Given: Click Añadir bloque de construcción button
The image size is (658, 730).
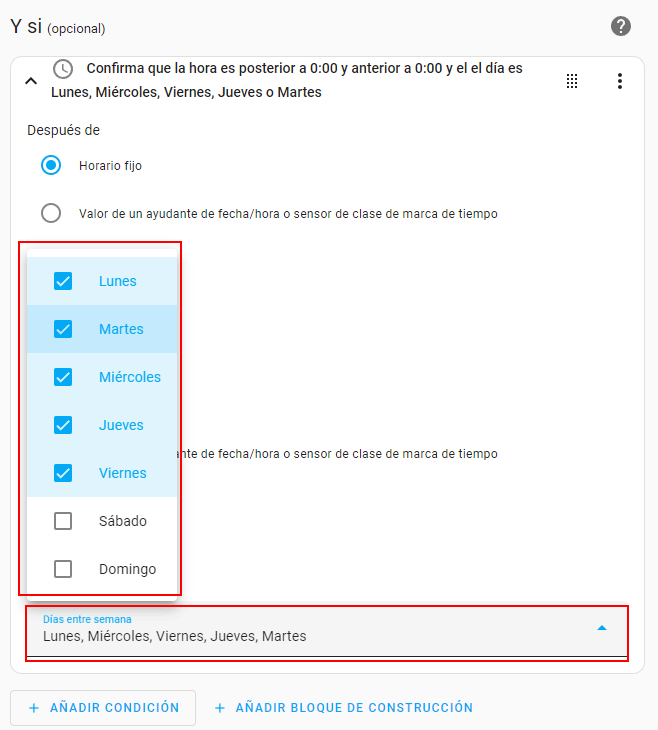Looking at the screenshot, I should coord(343,707).
